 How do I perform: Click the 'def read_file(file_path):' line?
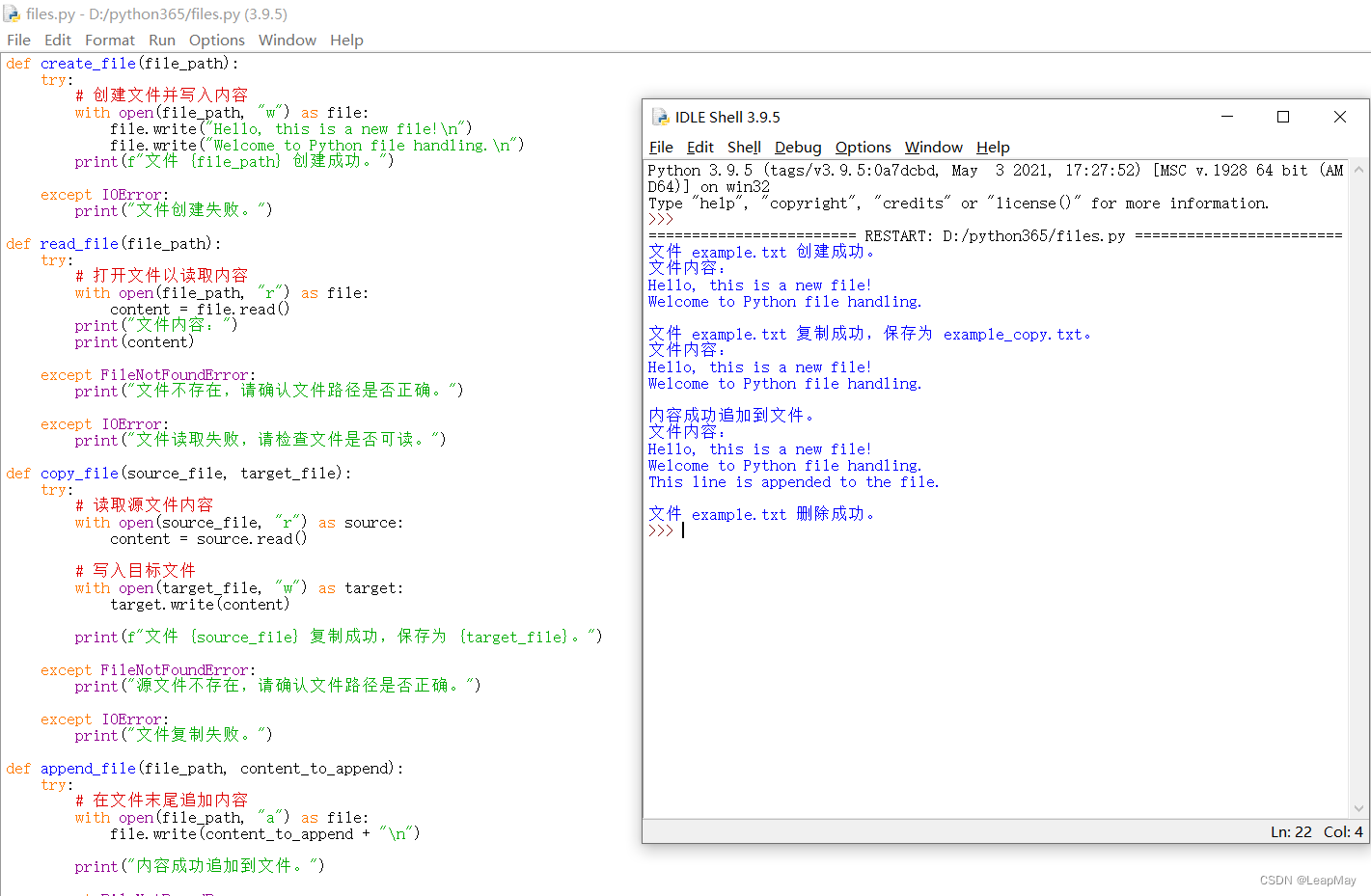click(x=113, y=244)
